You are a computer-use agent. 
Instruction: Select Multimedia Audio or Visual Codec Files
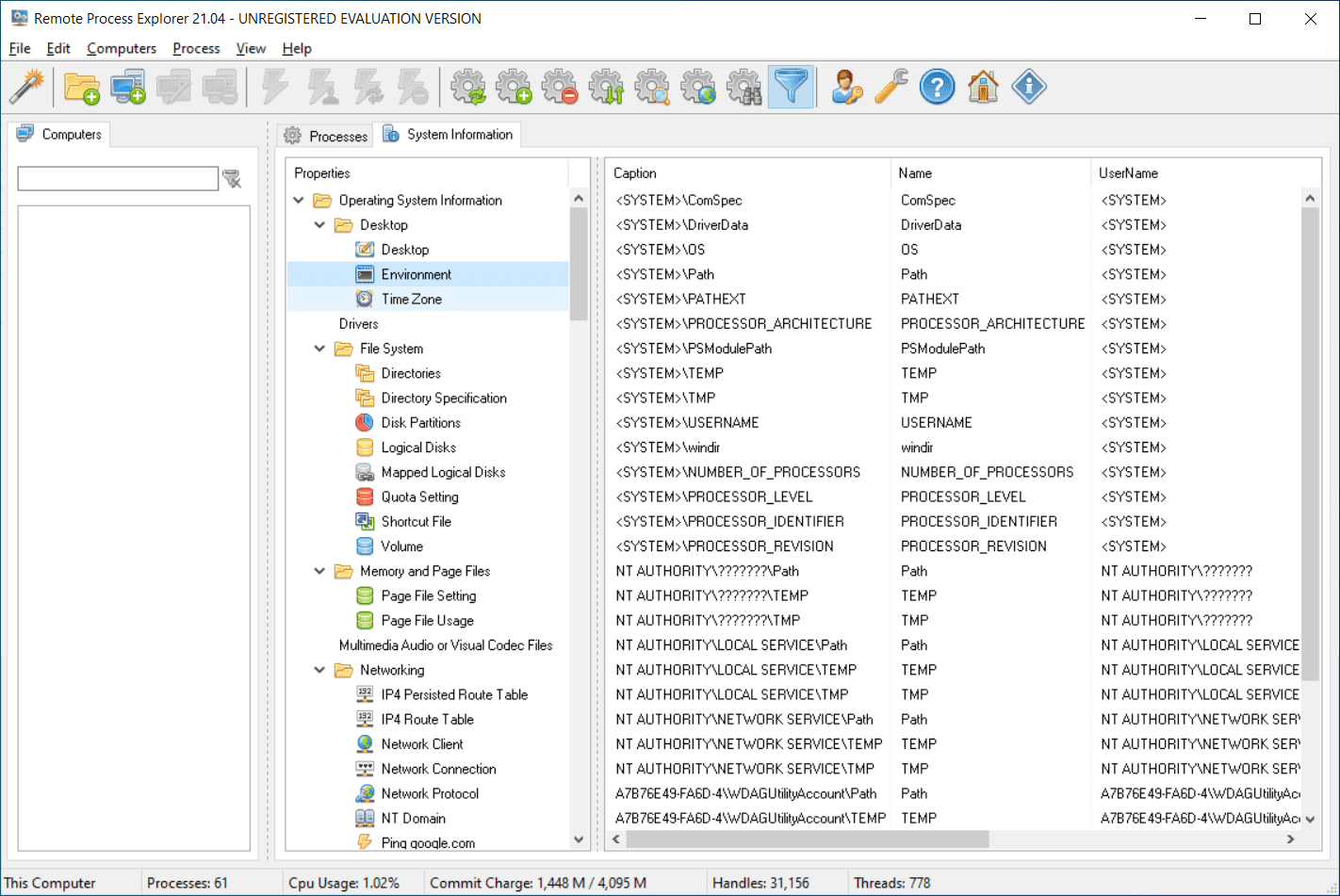point(446,645)
